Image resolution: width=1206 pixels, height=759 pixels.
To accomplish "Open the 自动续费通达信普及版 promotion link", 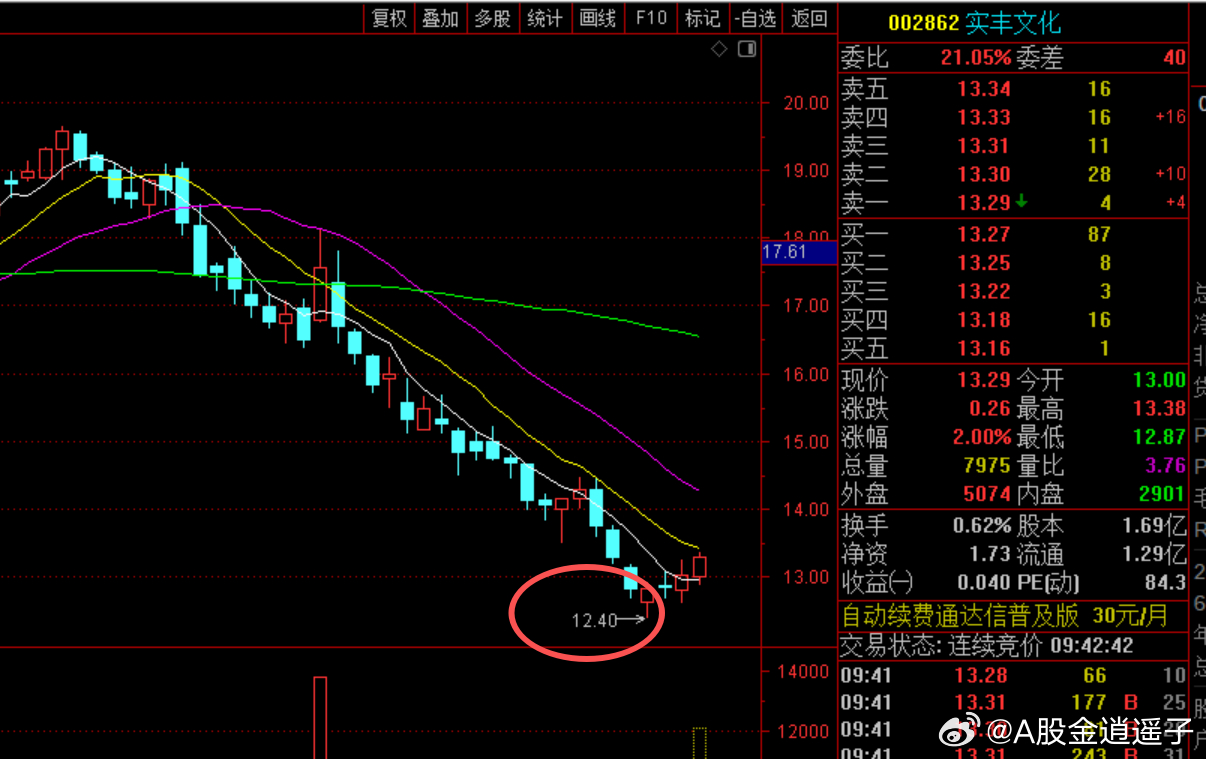I will 1005,615.
